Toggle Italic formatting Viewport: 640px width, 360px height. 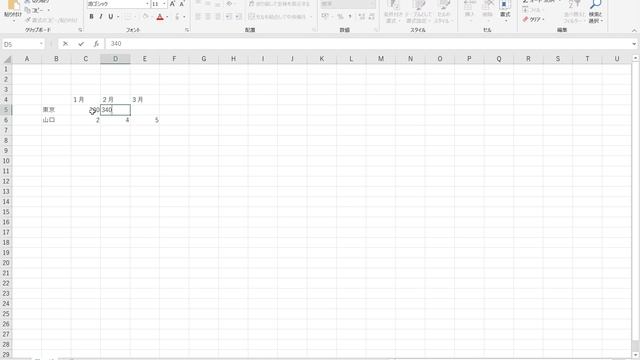tap(101, 17)
